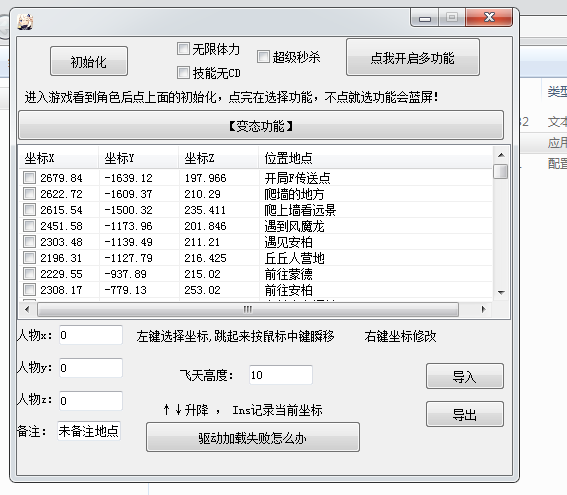Image resolution: width=567 pixels, height=495 pixels.
Task: Click the horizontal scroll right arrow
Action: [x=483, y=310]
